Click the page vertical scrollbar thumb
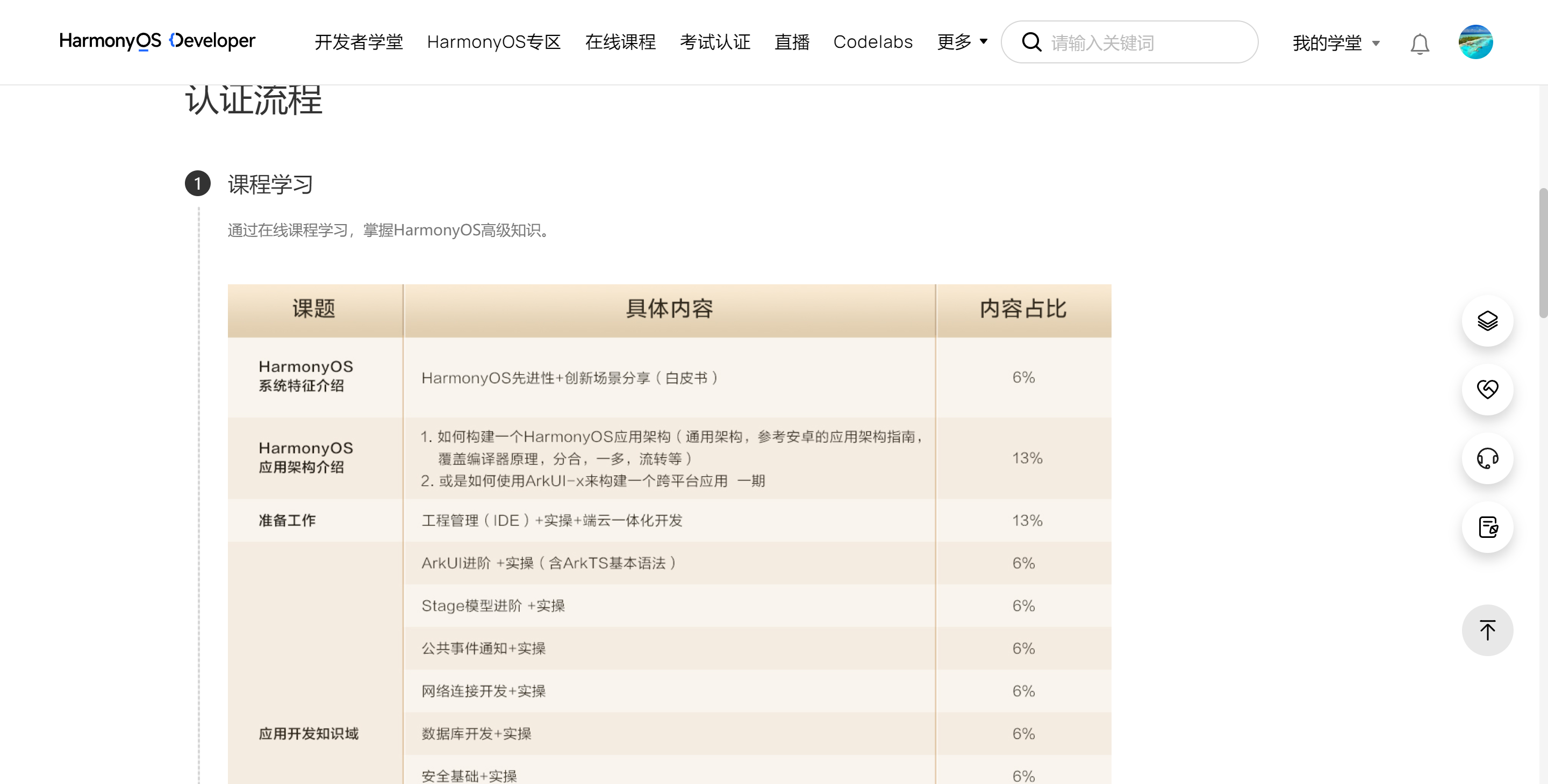Viewport: 1548px width, 784px height. 1543,253
